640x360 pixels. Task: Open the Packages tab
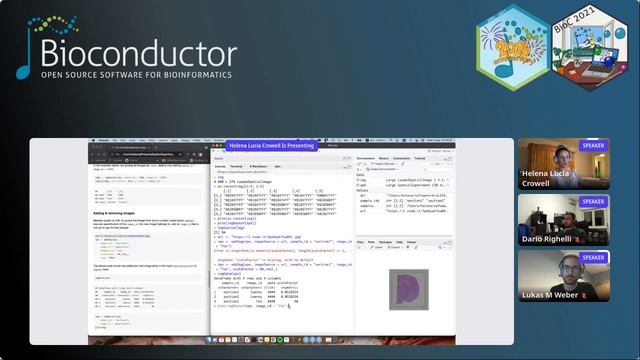point(385,242)
